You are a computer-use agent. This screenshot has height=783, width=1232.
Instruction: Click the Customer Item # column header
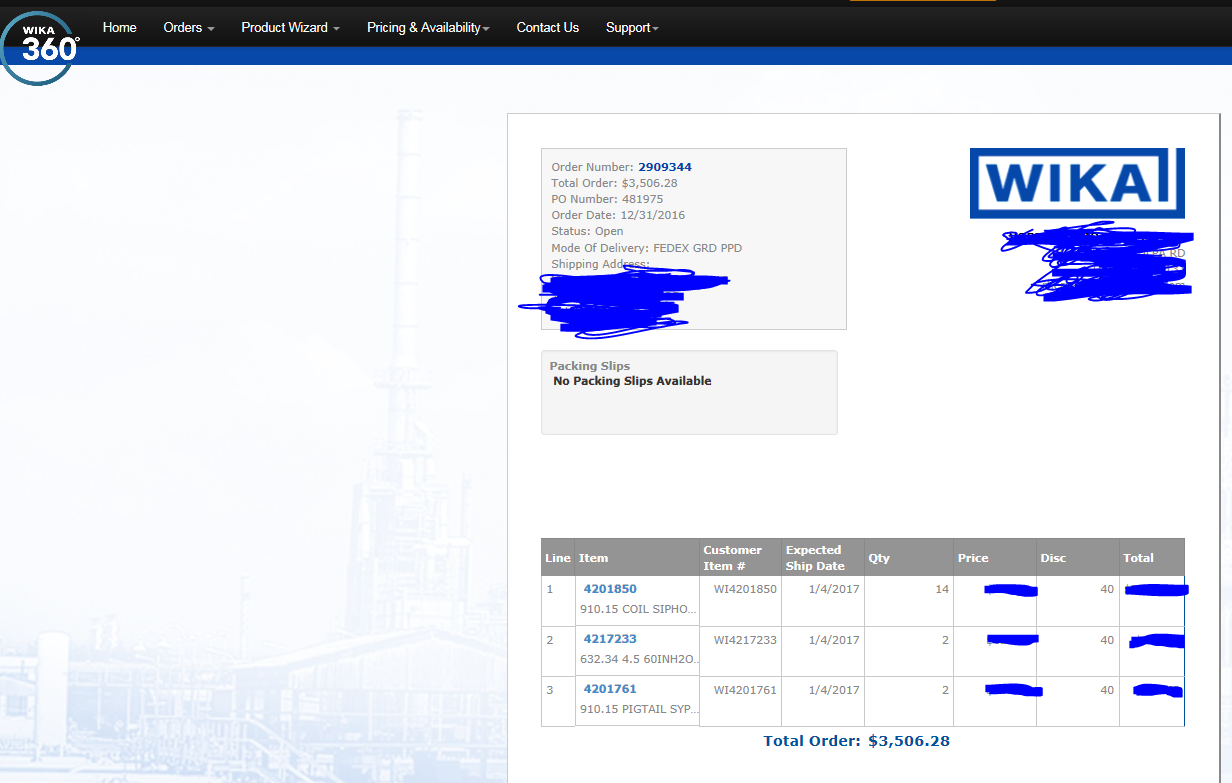[741, 557]
